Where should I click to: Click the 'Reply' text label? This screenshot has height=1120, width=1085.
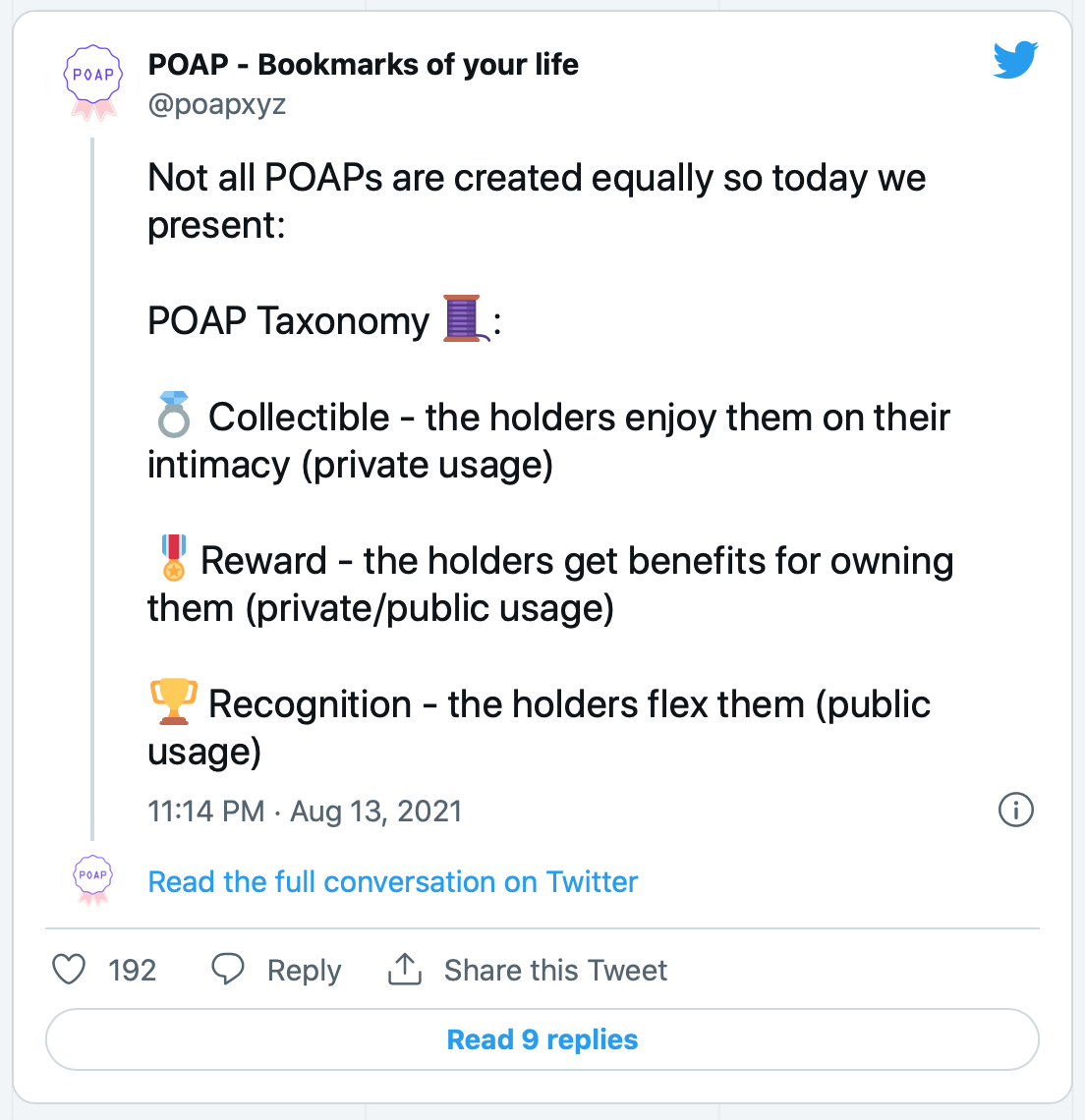(x=304, y=970)
